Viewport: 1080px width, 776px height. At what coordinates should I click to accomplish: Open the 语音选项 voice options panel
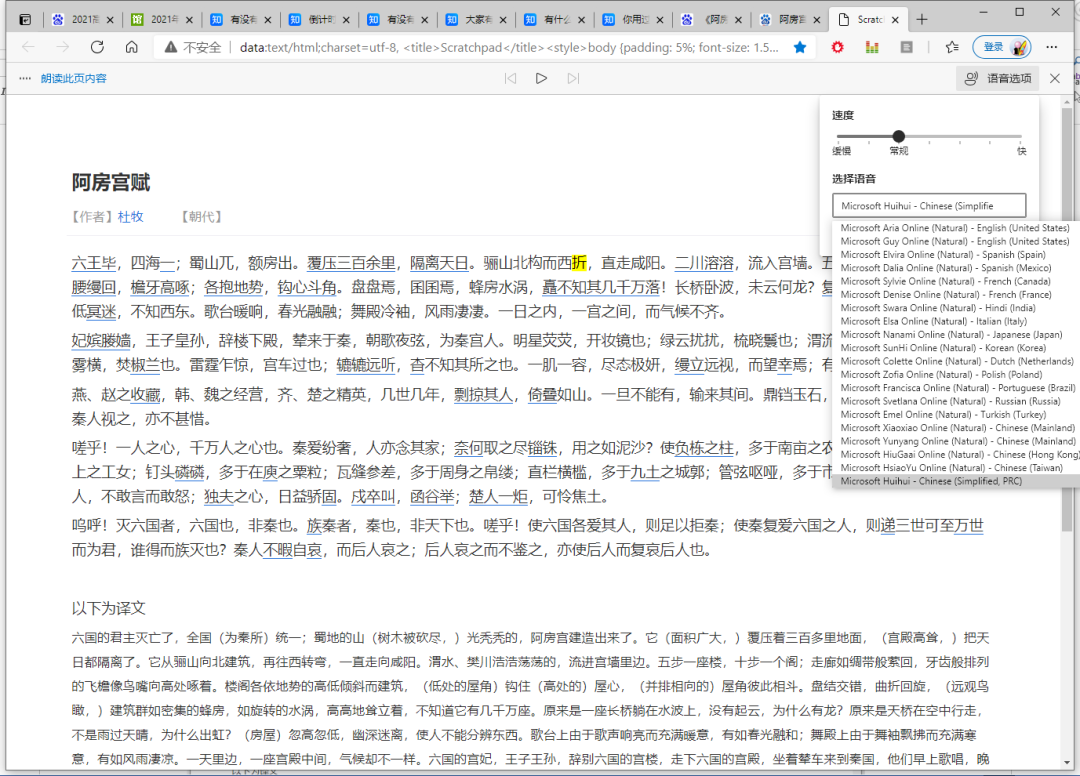coord(996,78)
